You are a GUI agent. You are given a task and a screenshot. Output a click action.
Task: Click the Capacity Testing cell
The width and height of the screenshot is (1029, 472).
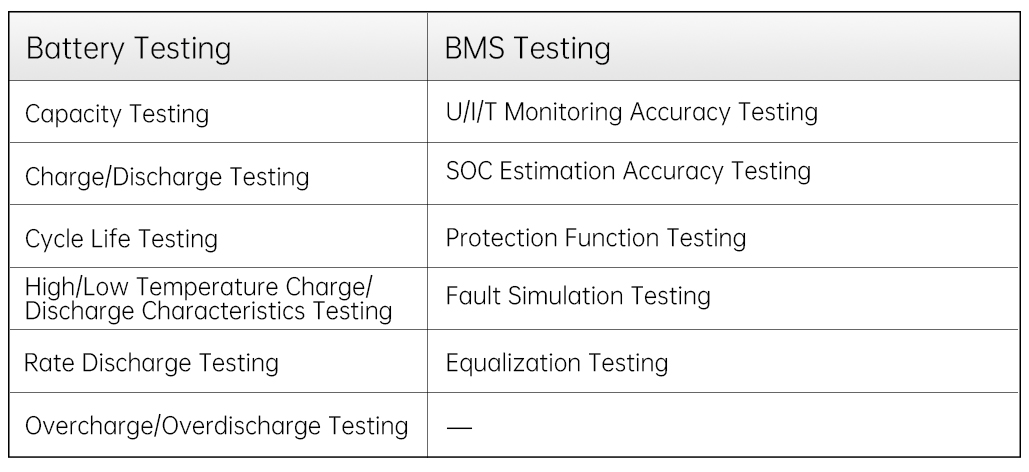pyautogui.click(x=116, y=114)
